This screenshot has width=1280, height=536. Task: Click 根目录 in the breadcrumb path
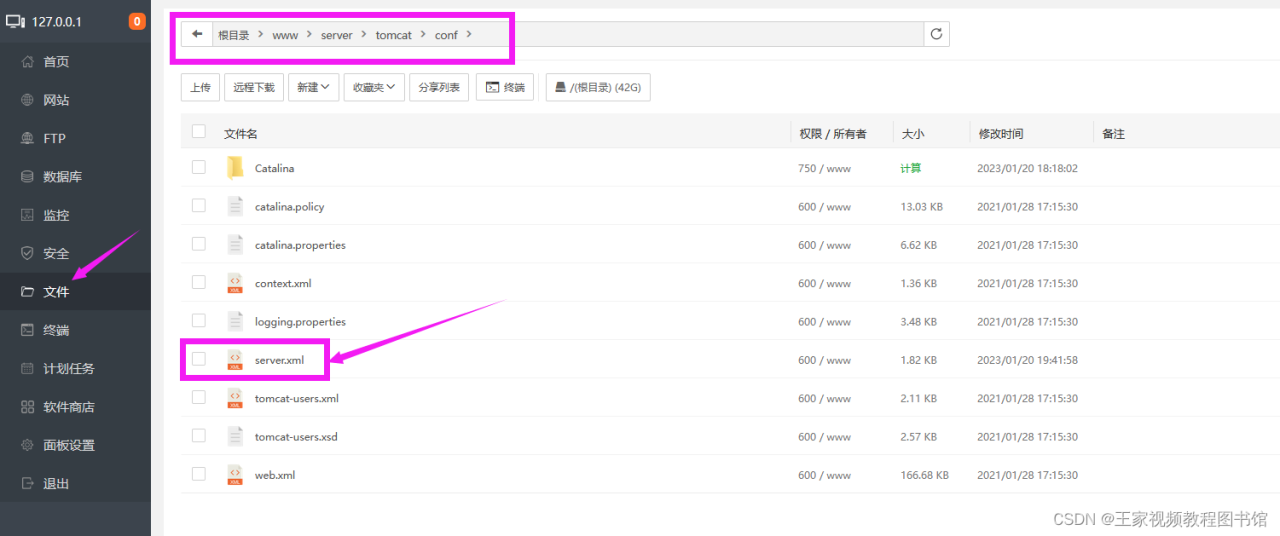coord(234,35)
